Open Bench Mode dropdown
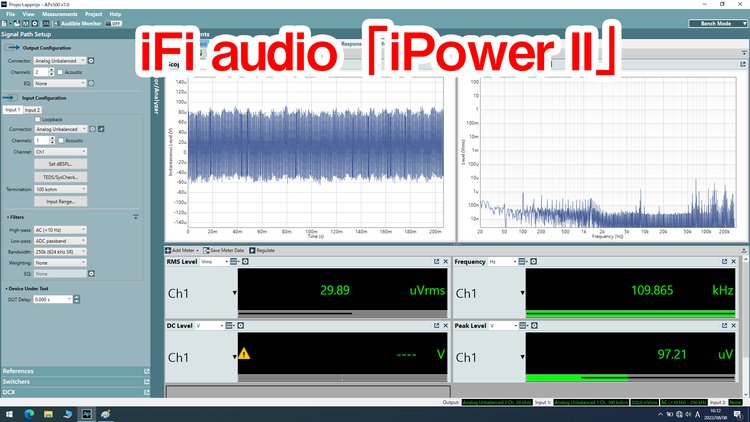Image resolution: width=750 pixels, height=422 pixels. [717, 23]
